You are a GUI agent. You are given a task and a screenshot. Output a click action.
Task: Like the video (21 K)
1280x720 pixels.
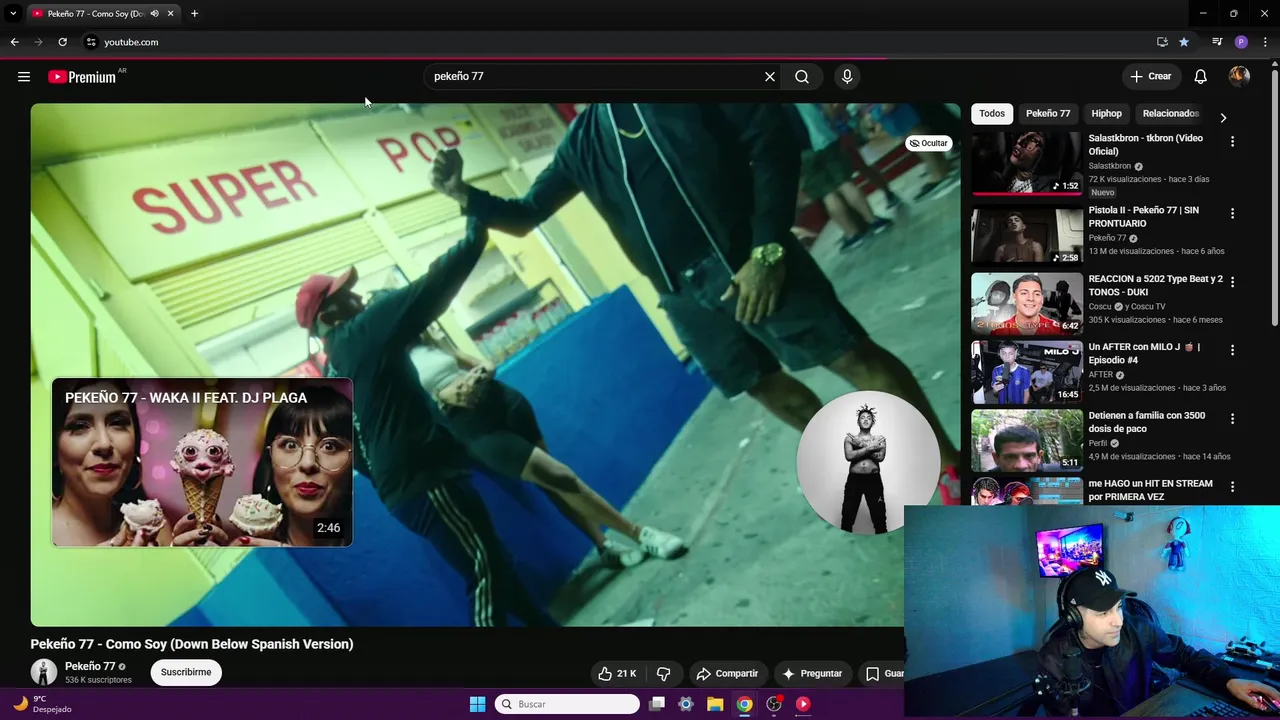(617, 674)
